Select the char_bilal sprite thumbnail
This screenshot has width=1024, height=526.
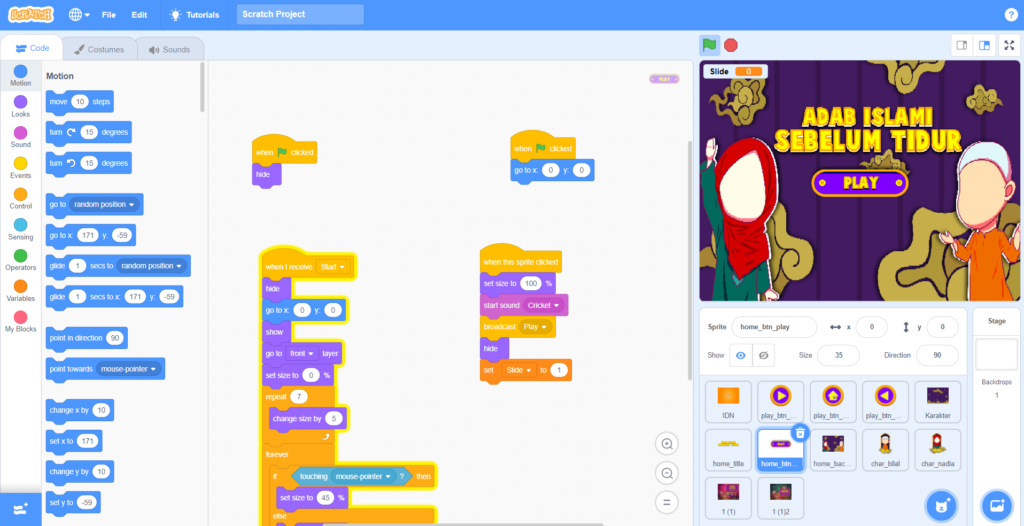tap(884, 448)
